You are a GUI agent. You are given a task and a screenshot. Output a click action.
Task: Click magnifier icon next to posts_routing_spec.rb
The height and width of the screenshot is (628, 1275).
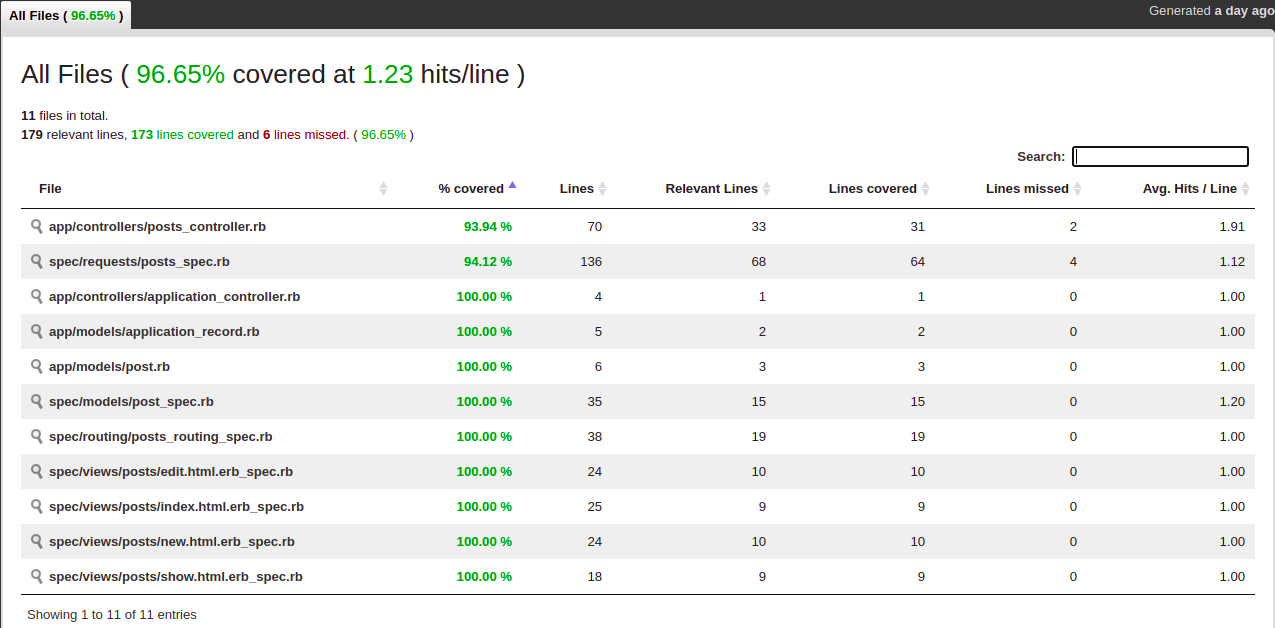(37, 436)
